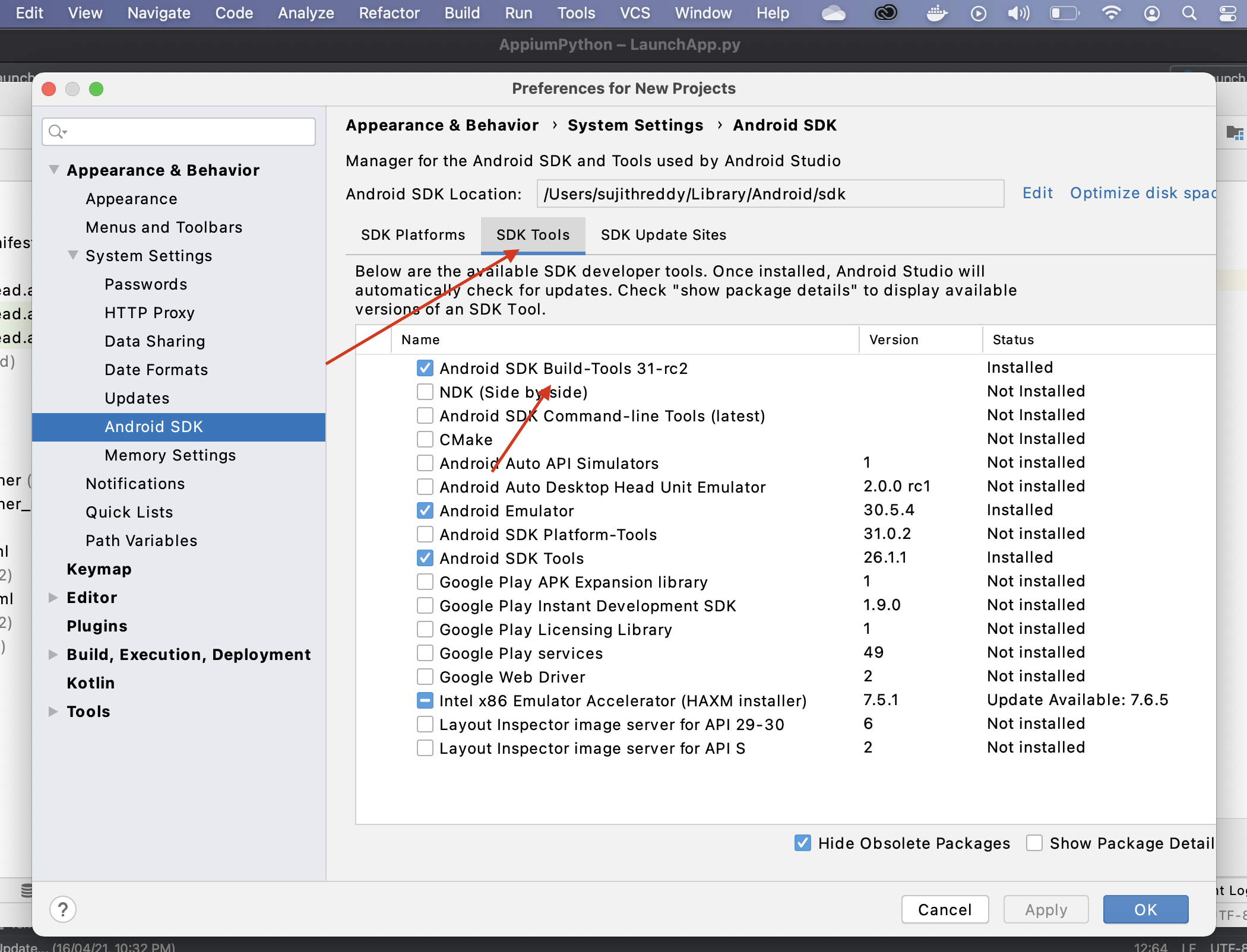
Task: Enable Android SDK Command-line Tools (latest)
Action: pyautogui.click(x=425, y=415)
